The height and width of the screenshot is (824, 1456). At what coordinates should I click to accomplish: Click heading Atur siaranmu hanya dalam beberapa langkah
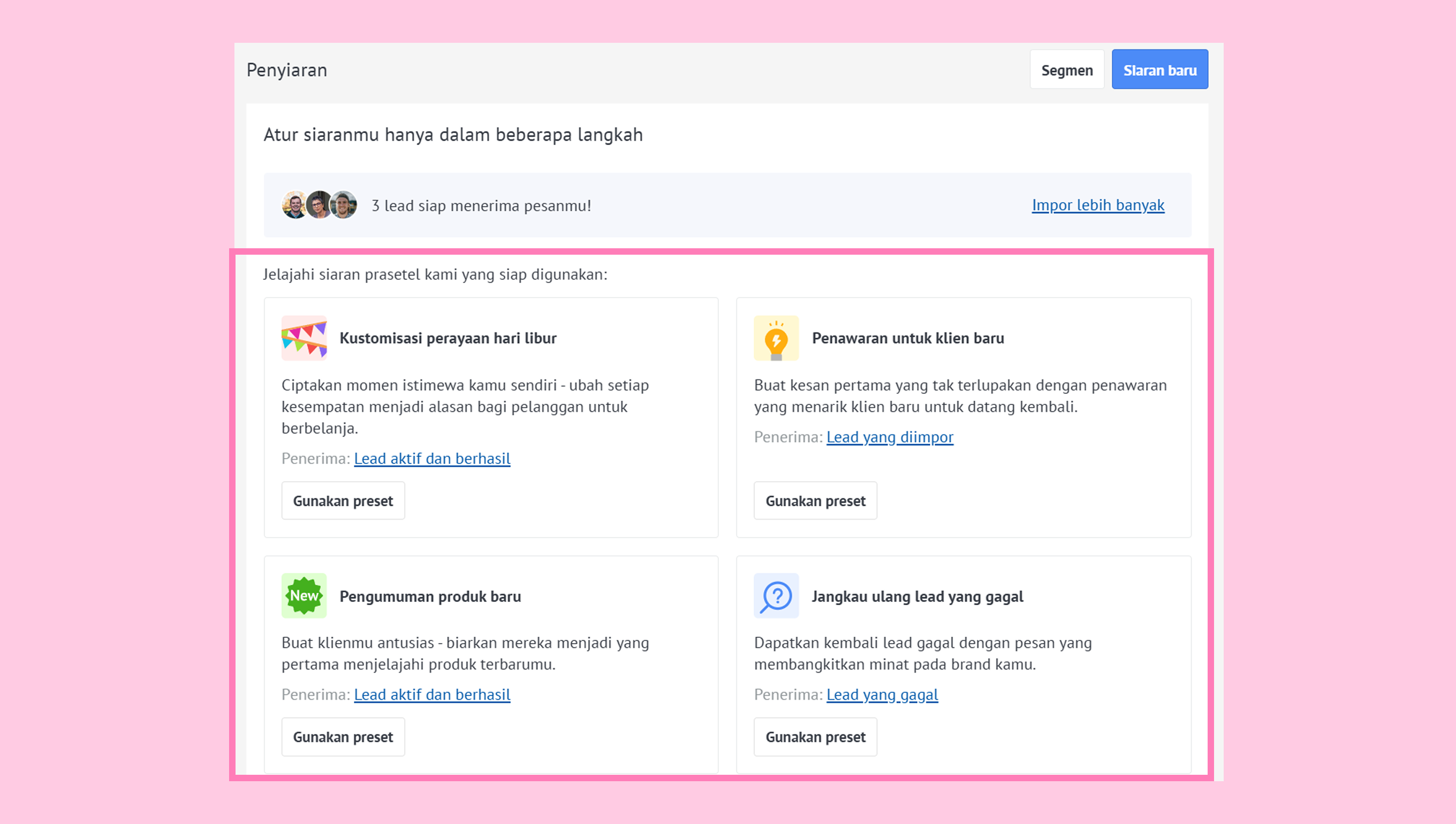tap(453, 135)
